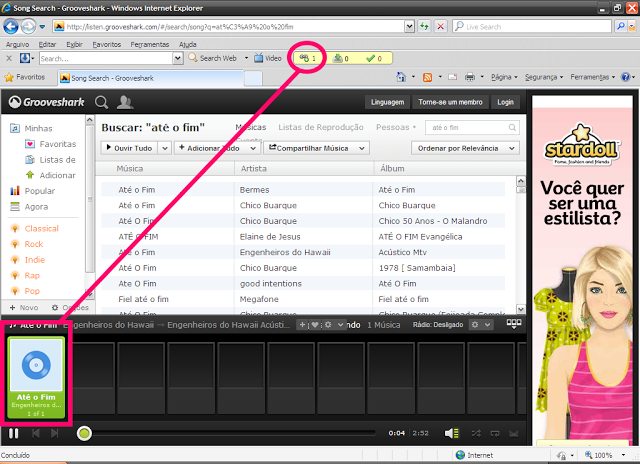Click the Grooveshark até o fim search field
Screen dimensions: 640x464
pos(472,127)
